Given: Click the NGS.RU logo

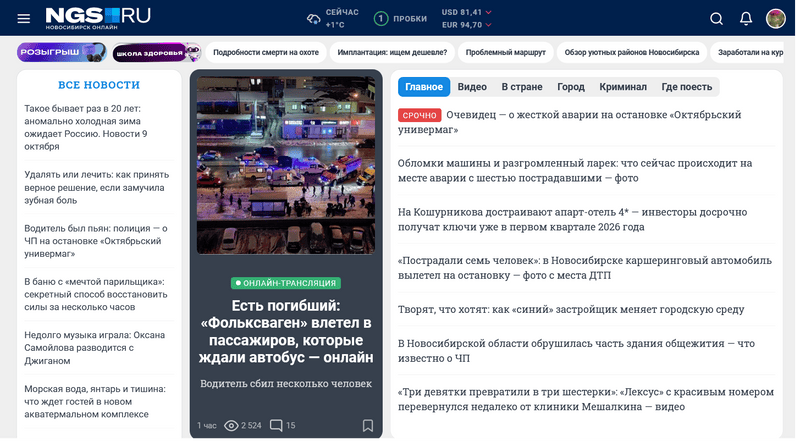Looking at the screenshot, I should tap(98, 18).
